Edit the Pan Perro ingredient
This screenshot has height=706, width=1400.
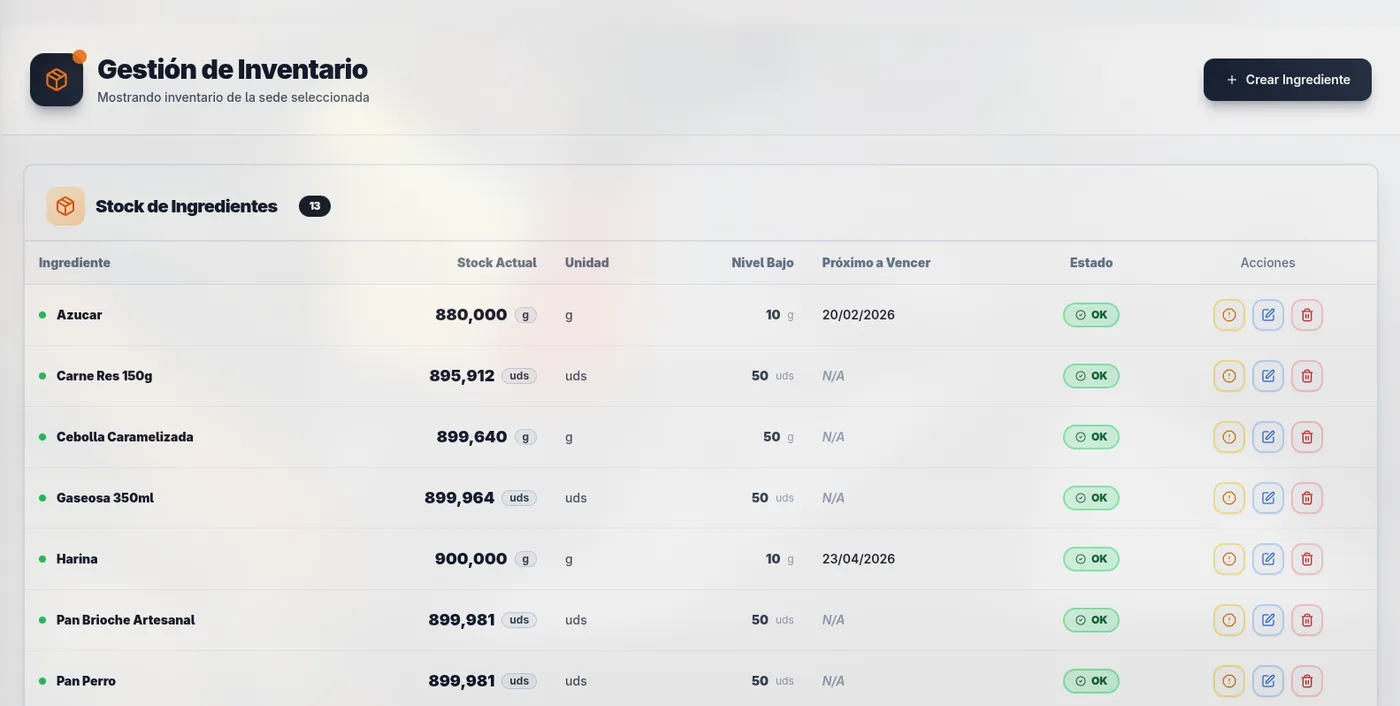[1268, 681]
